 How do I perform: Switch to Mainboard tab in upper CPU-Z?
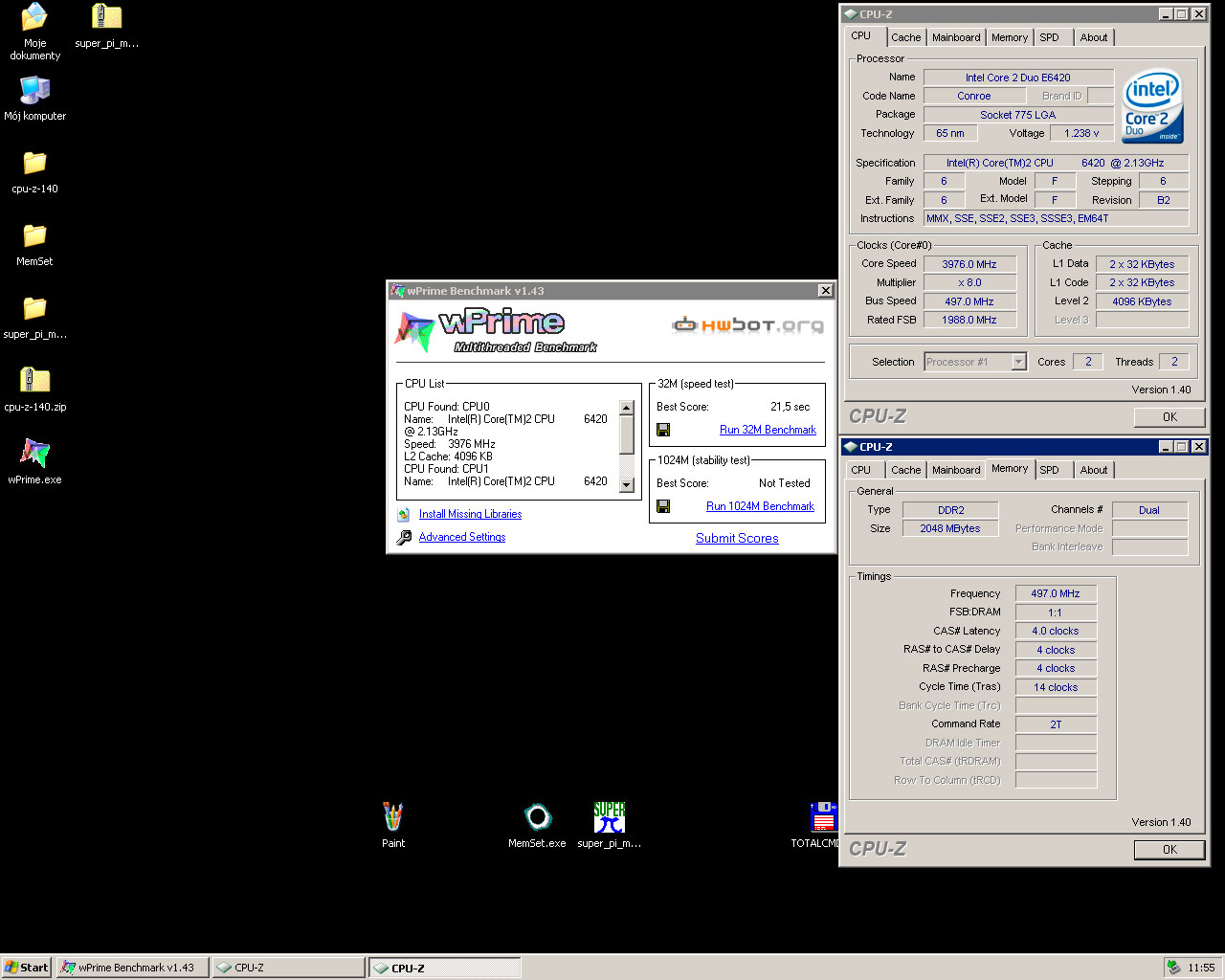pyautogui.click(x=956, y=37)
